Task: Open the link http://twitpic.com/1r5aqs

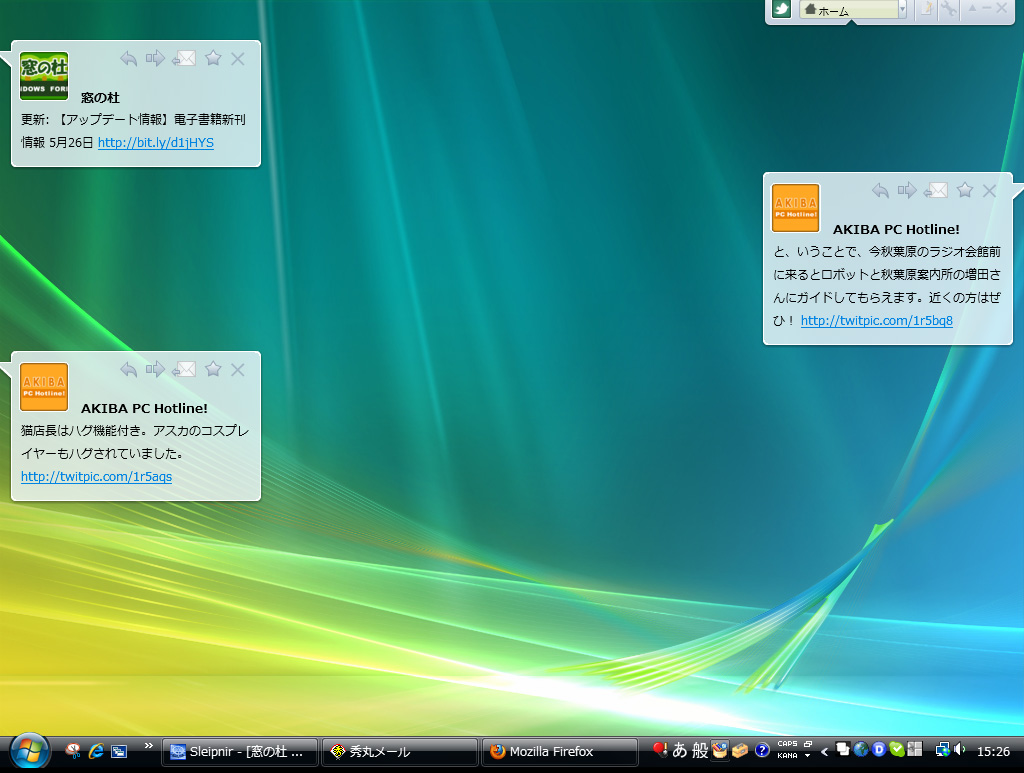Action: pyautogui.click(x=95, y=476)
